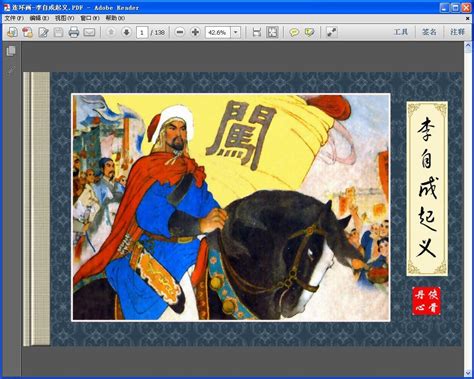
Task: Click the Create PDF online icon
Action: [x=12, y=32]
